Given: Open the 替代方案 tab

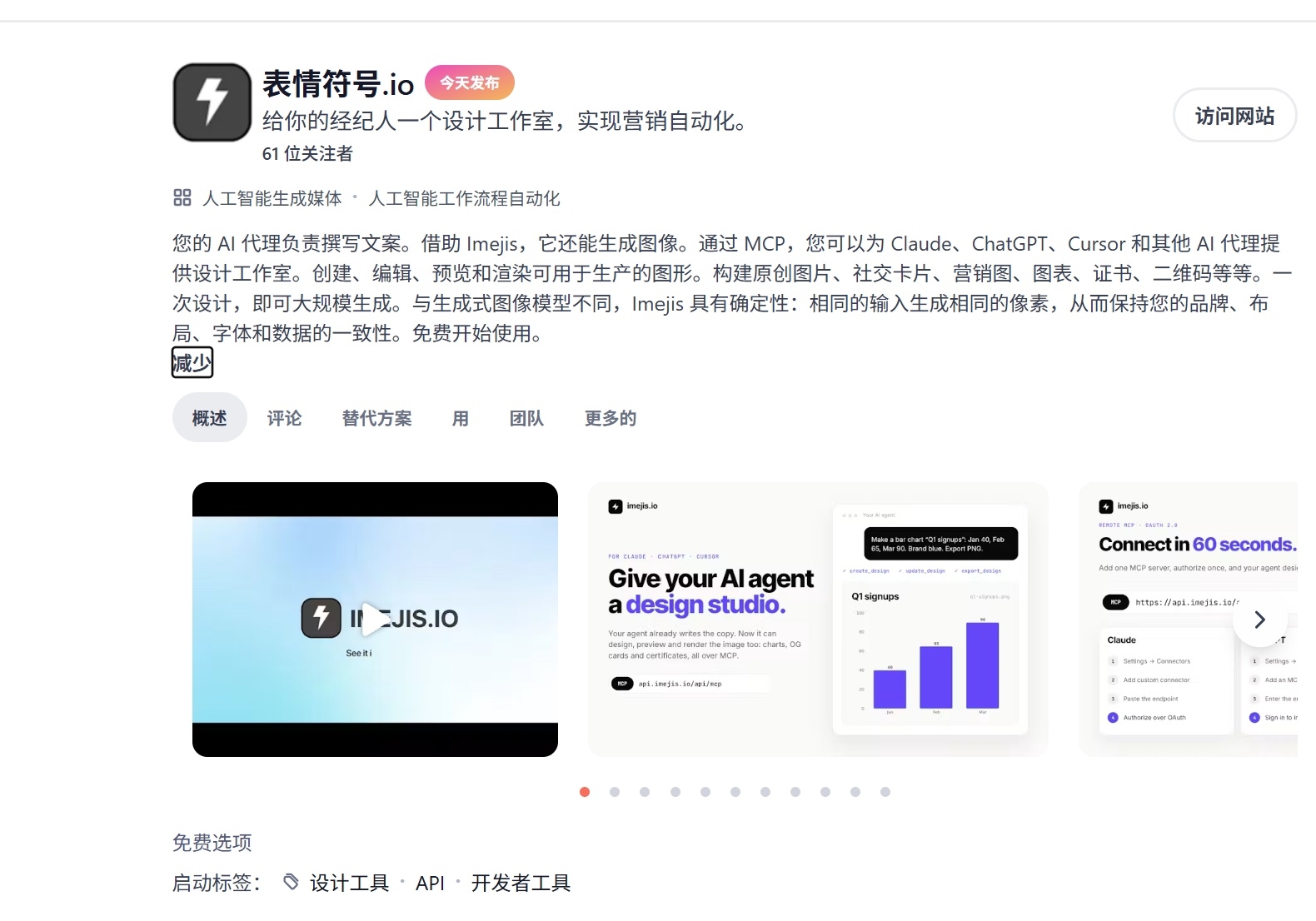Looking at the screenshot, I should tap(377, 418).
